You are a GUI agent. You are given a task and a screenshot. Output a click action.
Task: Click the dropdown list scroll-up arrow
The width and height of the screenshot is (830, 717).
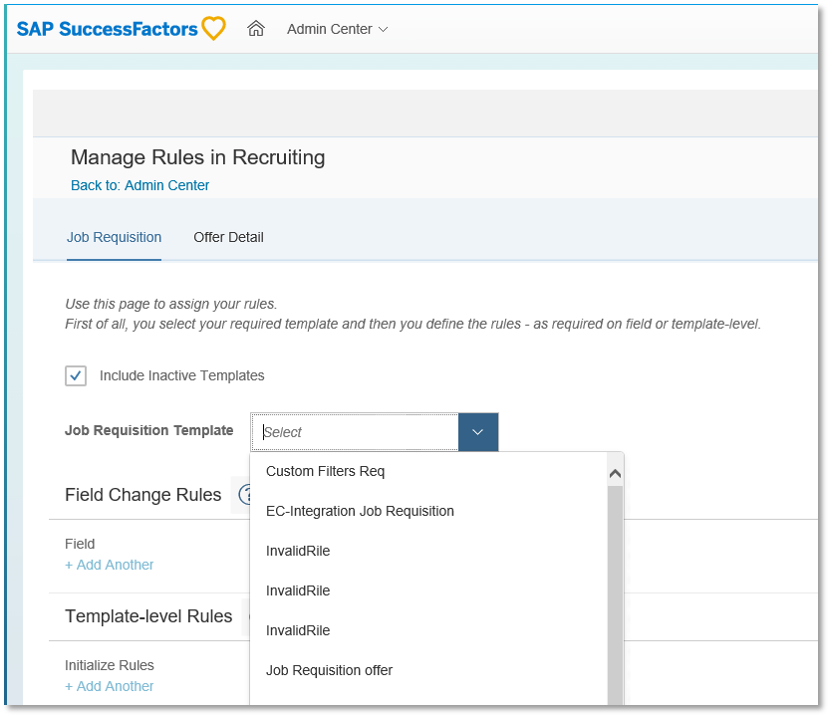(615, 474)
